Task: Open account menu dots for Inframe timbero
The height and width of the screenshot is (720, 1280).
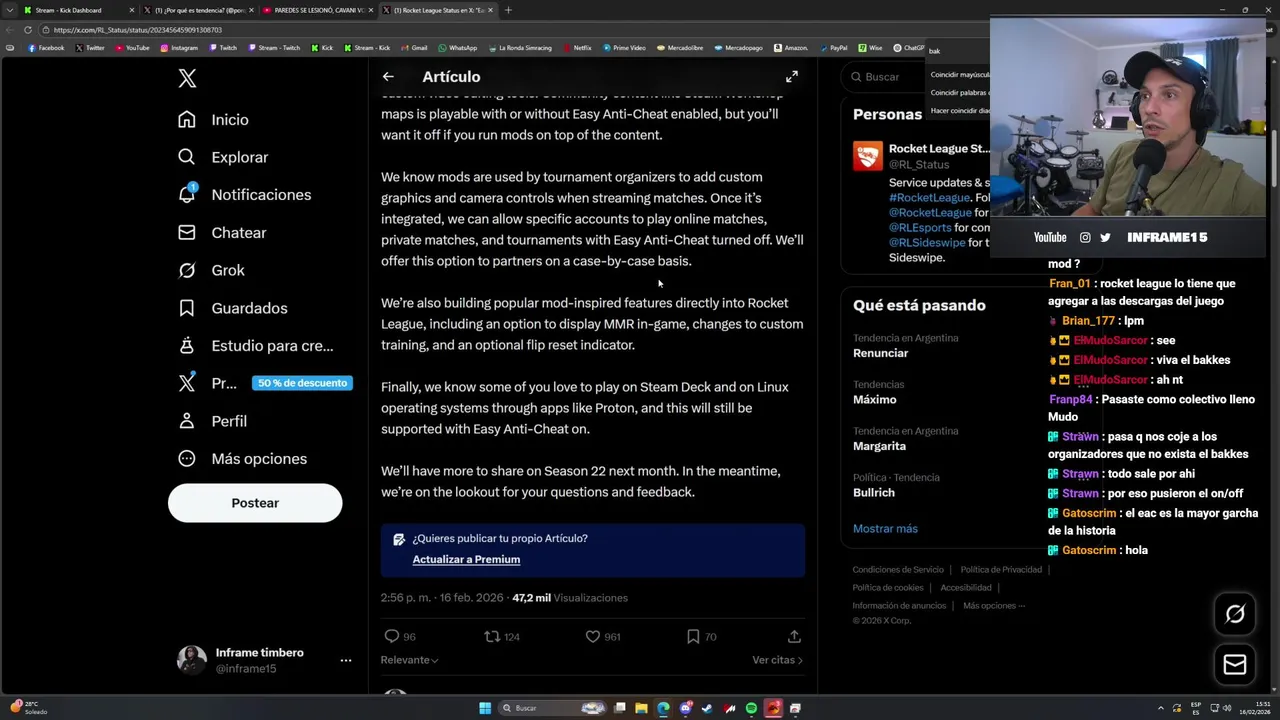Action: [346, 660]
